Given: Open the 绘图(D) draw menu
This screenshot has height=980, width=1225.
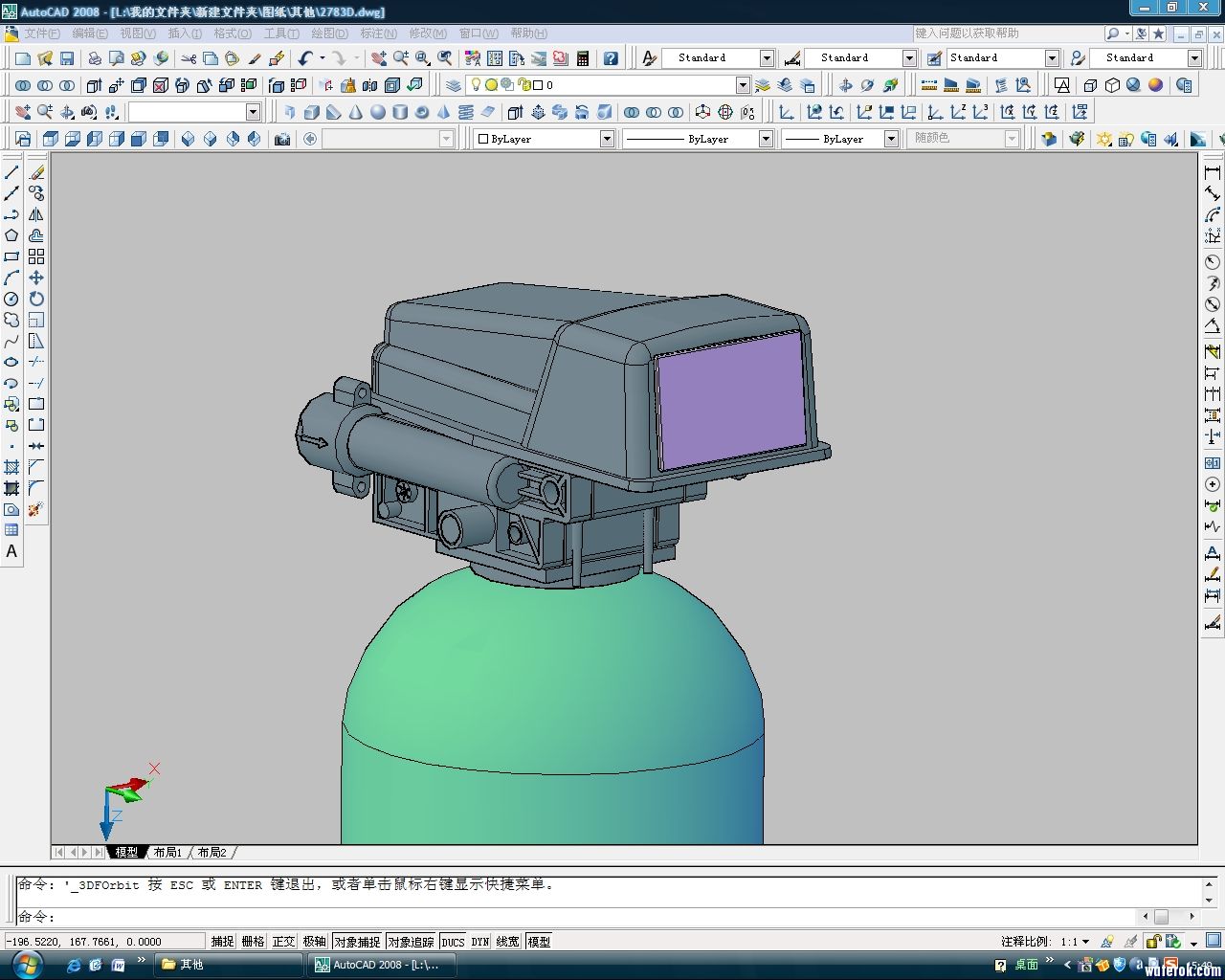Looking at the screenshot, I should pyautogui.click(x=329, y=33).
